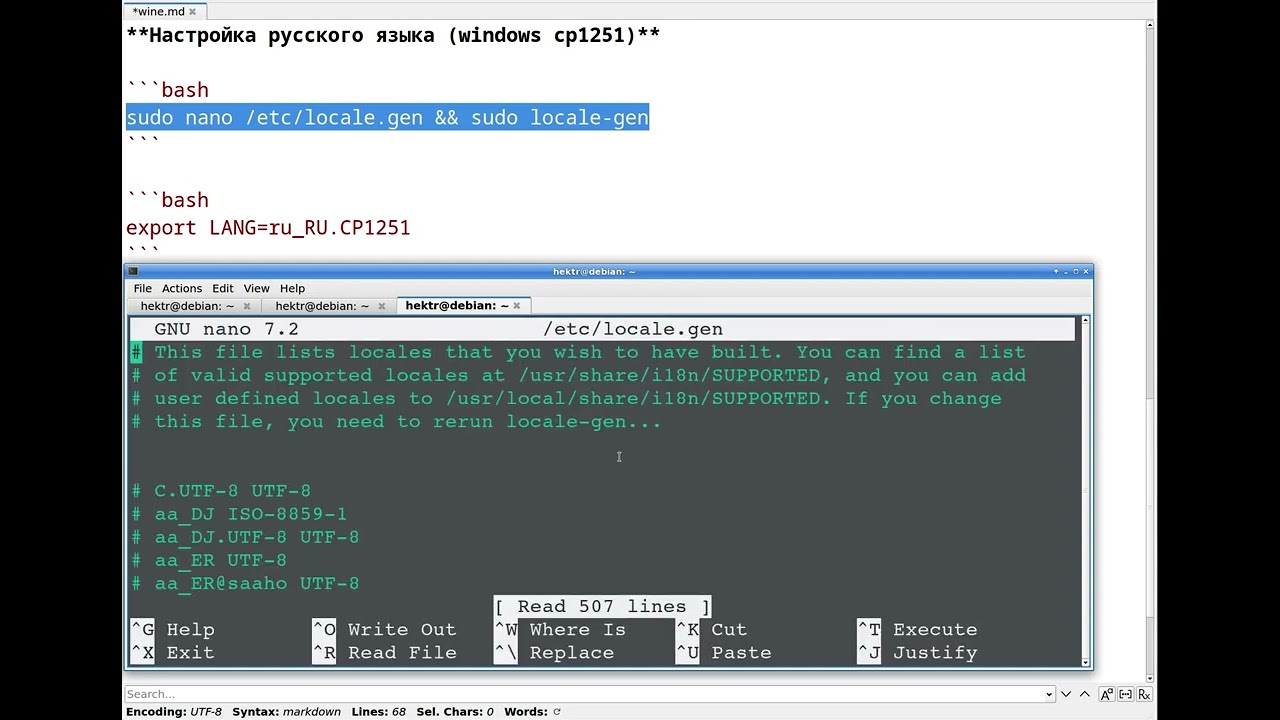Click the first bash code fence line
The width and height of the screenshot is (1280, 720).
168,91
